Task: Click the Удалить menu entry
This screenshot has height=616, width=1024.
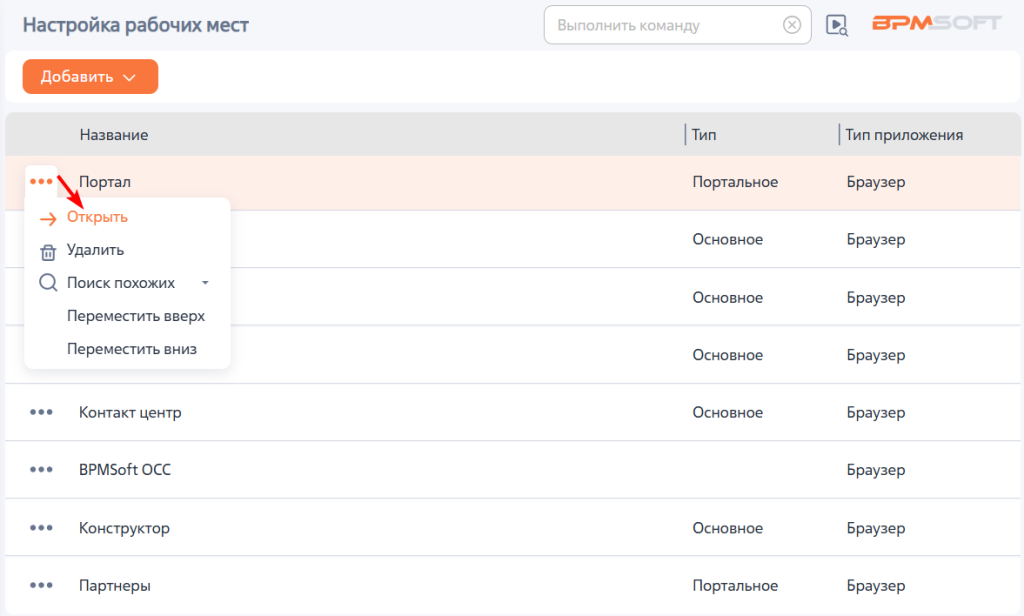Action: pos(95,250)
